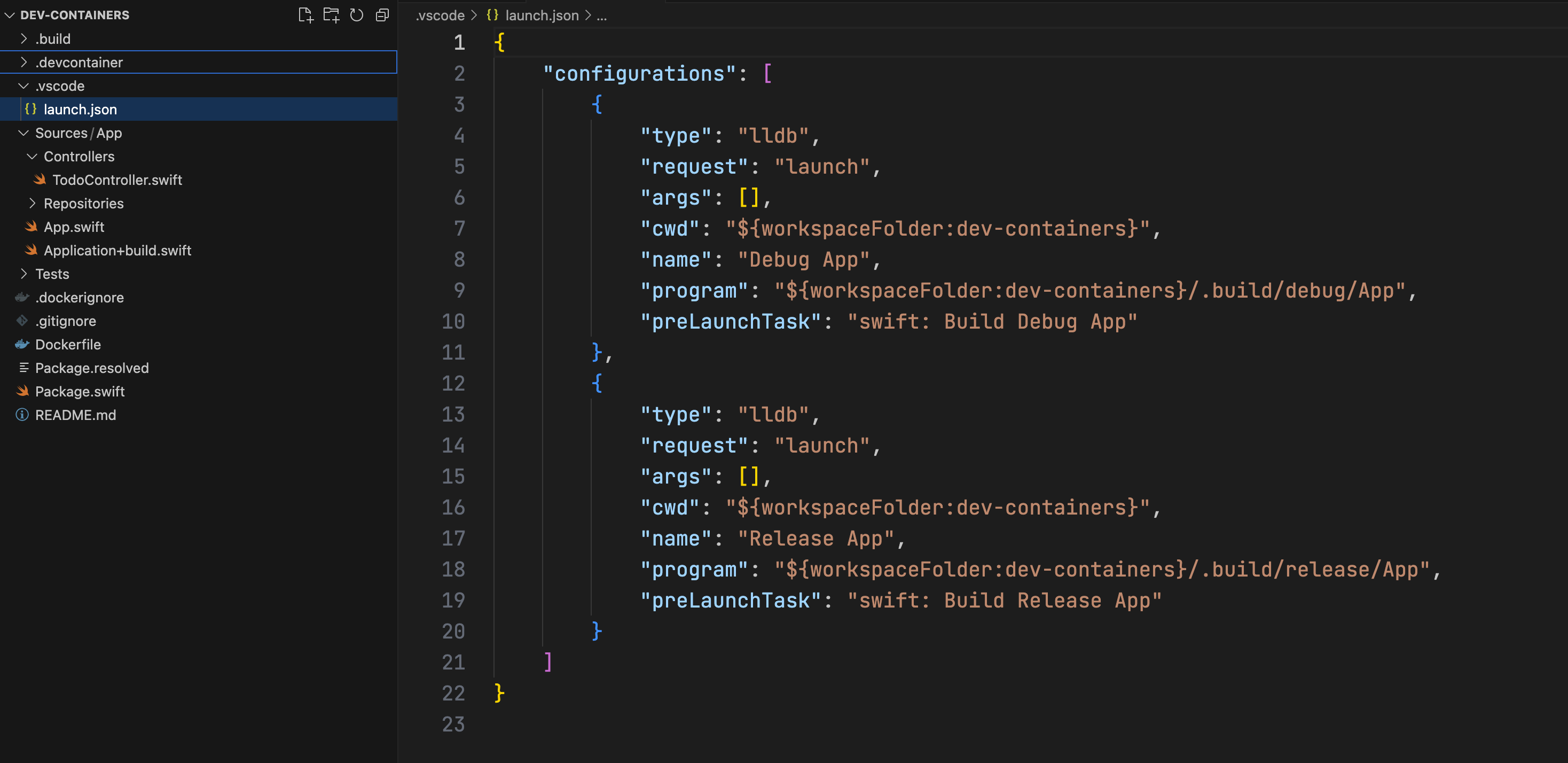Viewport: 1568px width, 763px height.
Task: Open the .vscode breadcrumb in the editor
Action: tap(440, 15)
